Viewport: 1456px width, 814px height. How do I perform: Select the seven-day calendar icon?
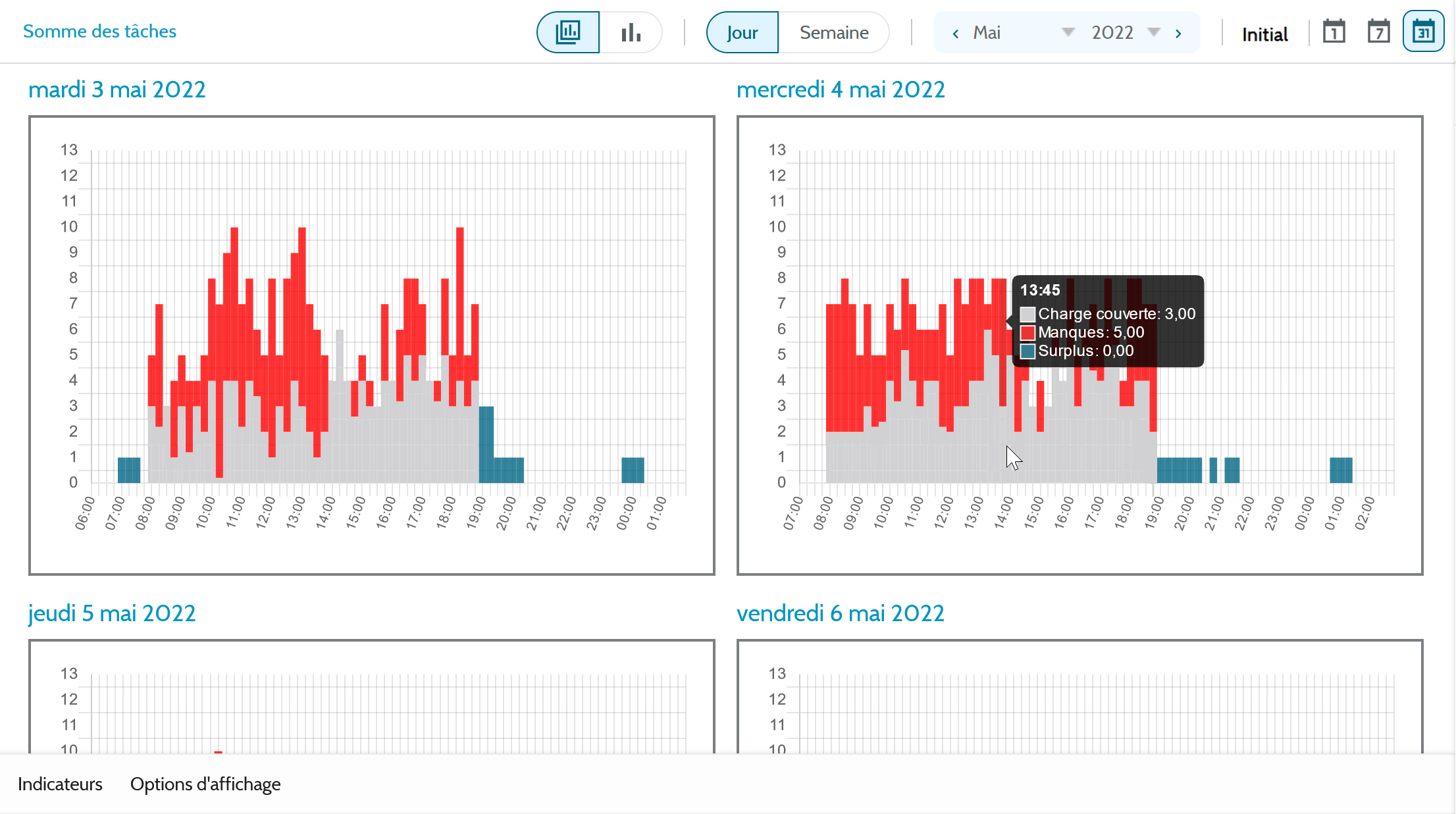click(1378, 32)
